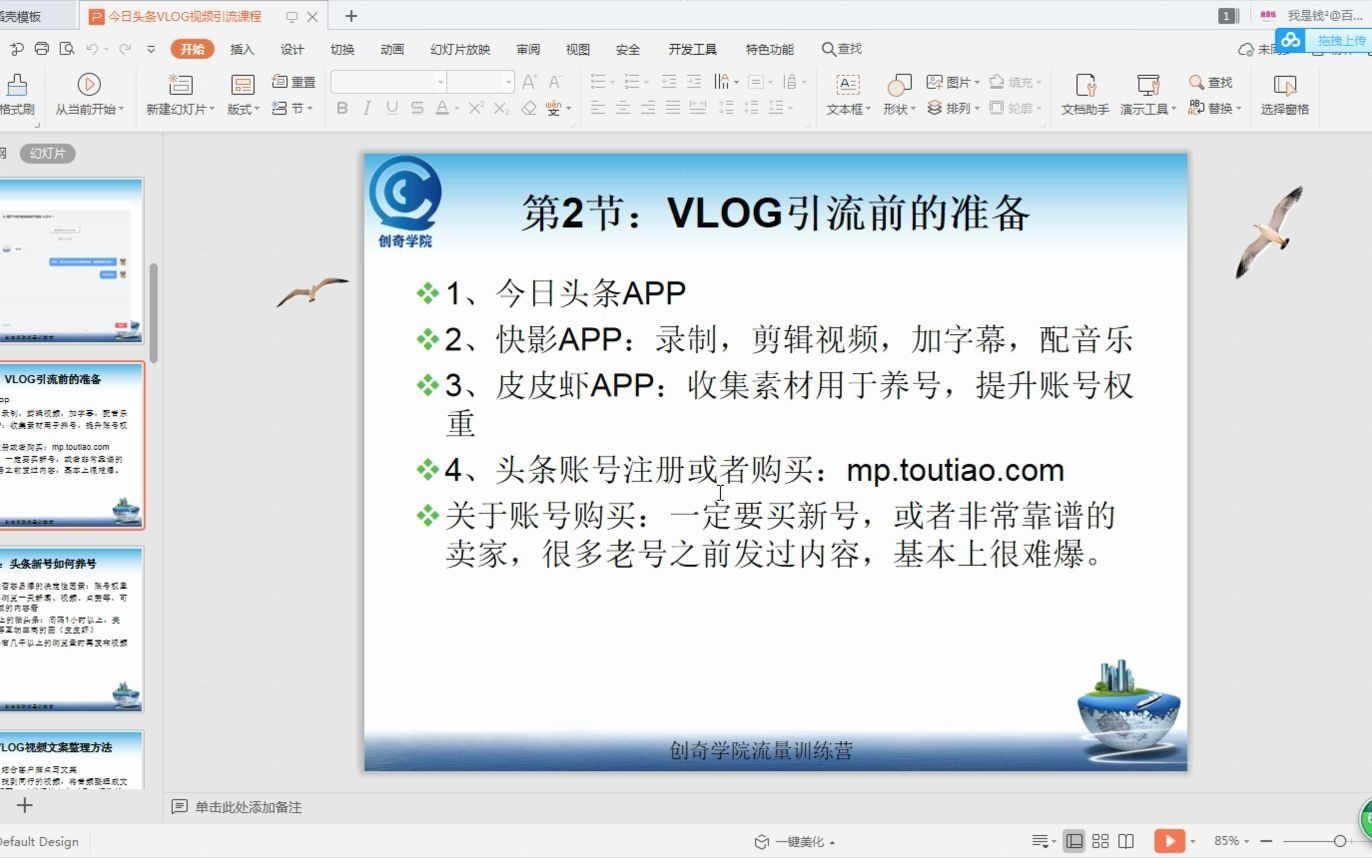The image size is (1372, 858).
Task: Click the subscript X₂ icon
Action: pyautogui.click(x=501, y=108)
